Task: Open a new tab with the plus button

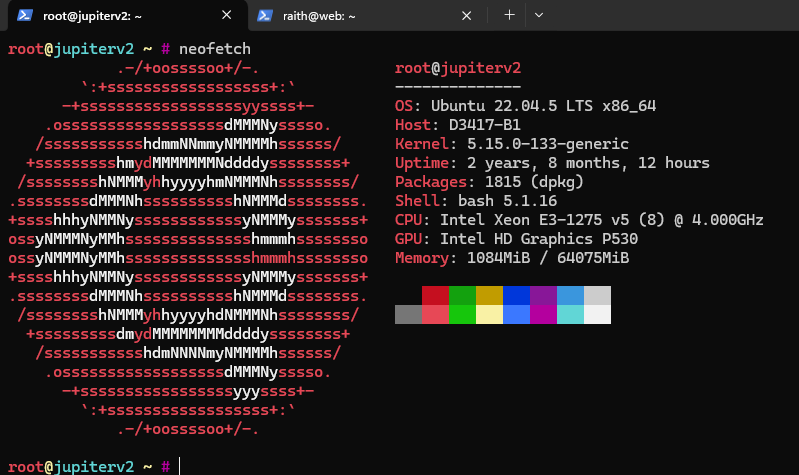Action: 509,15
